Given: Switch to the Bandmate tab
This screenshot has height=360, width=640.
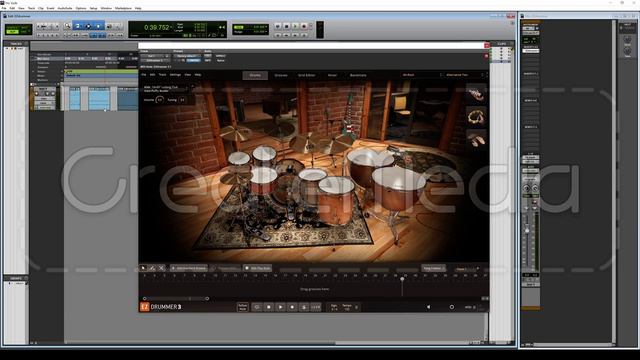Looking at the screenshot, I should (x=358, y=75).
